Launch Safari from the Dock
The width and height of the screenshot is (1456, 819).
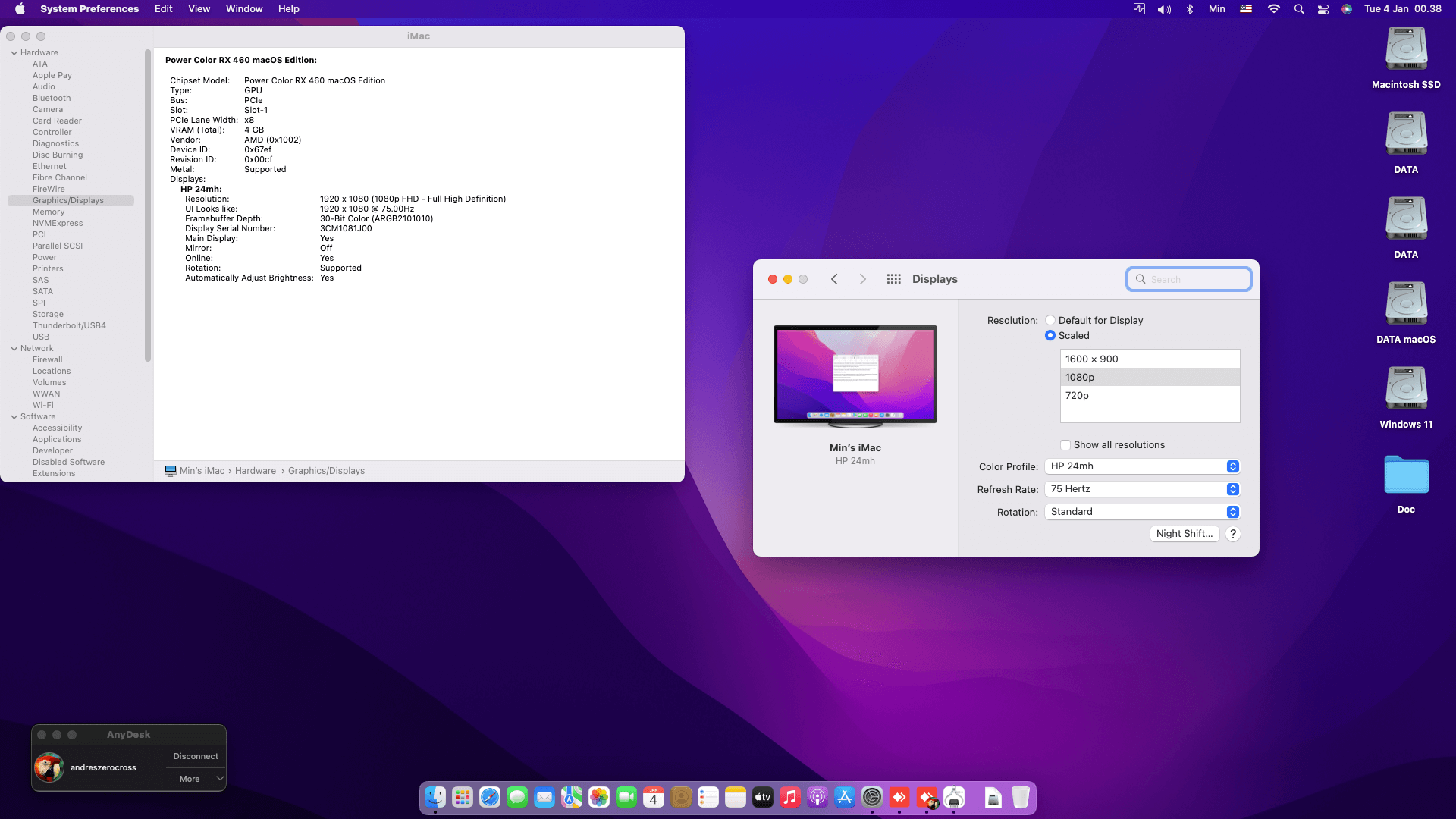pos(490,797)
